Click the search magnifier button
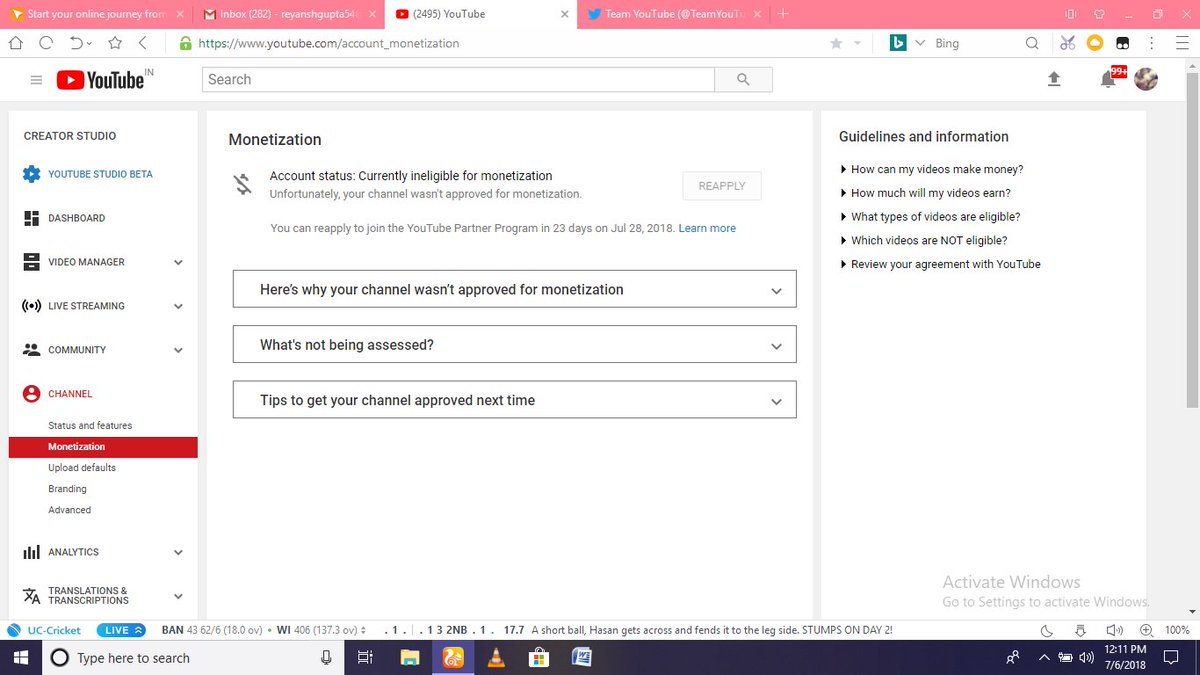The width and height of the screenshot is (1200, 675). coord(743,80)
